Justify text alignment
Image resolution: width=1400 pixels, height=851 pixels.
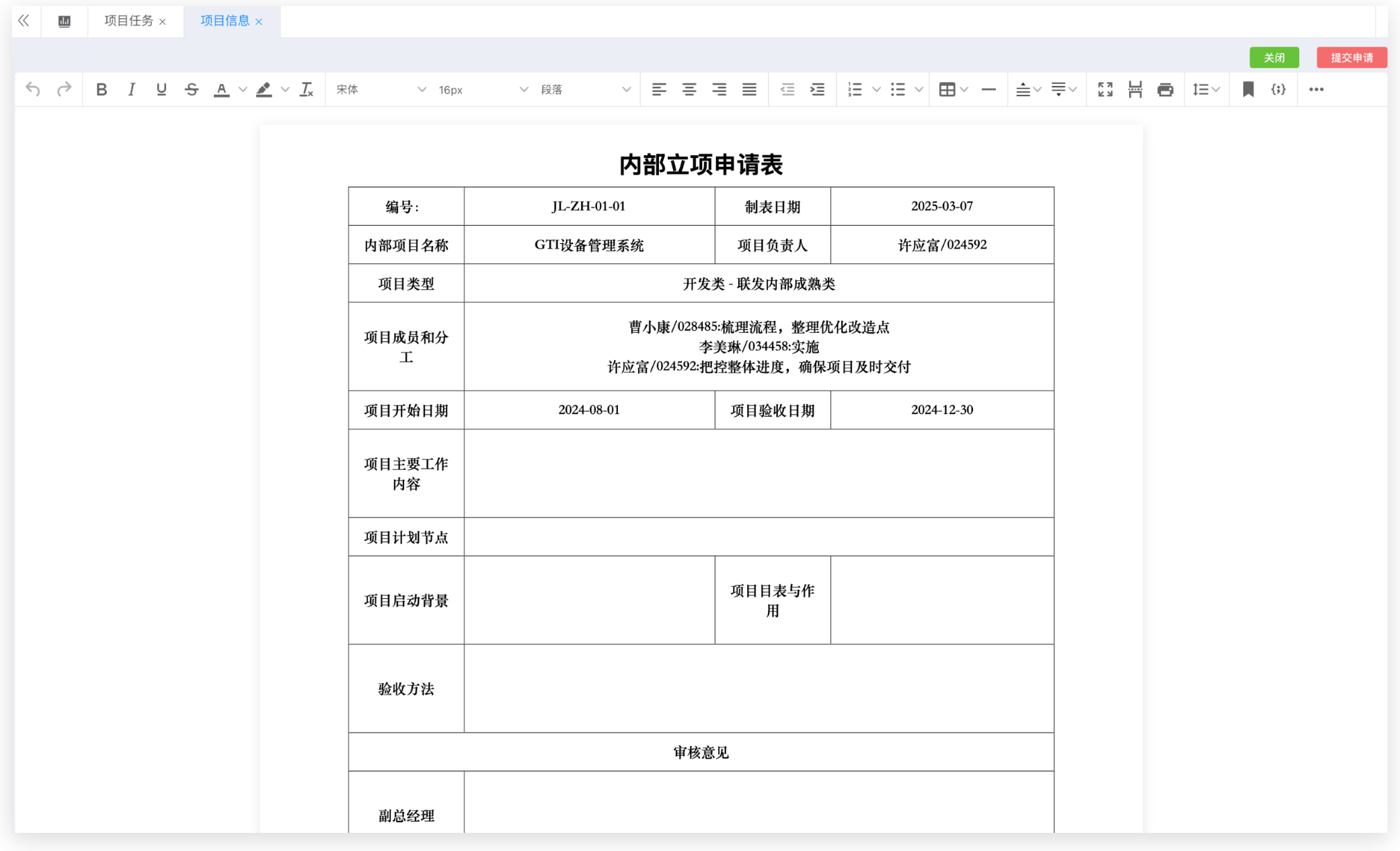tap(749, 89)
